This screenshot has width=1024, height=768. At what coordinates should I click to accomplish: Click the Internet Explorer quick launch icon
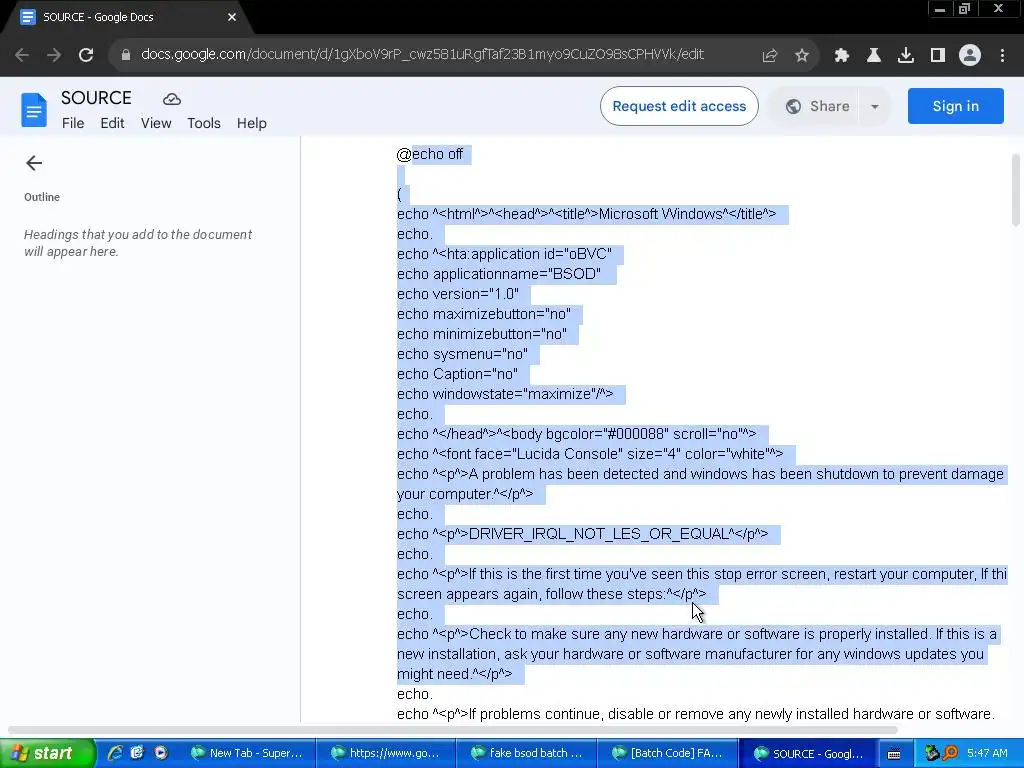(x=115, y=753)
